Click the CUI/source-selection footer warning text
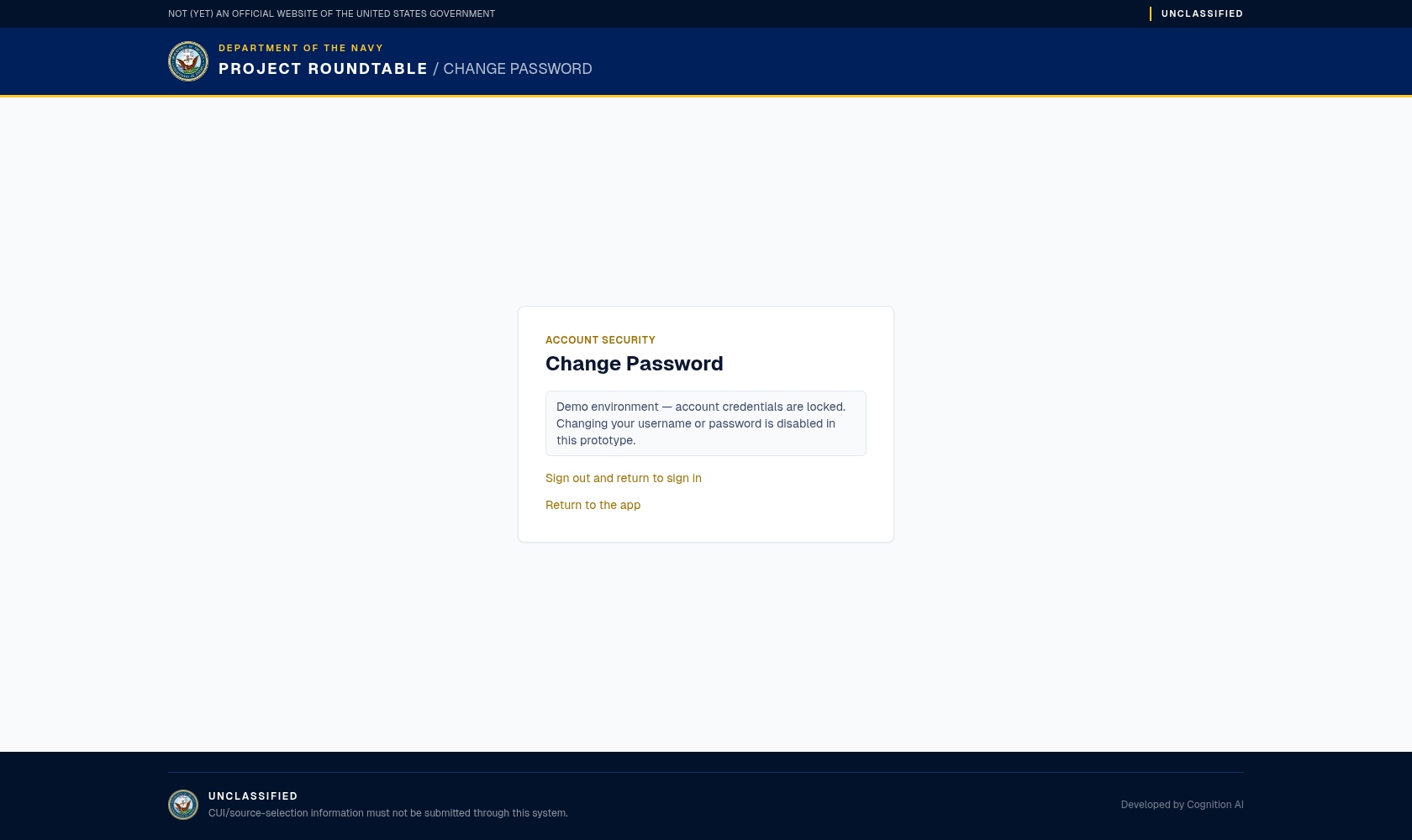1412x840 pixels. (x=388, y=813)
